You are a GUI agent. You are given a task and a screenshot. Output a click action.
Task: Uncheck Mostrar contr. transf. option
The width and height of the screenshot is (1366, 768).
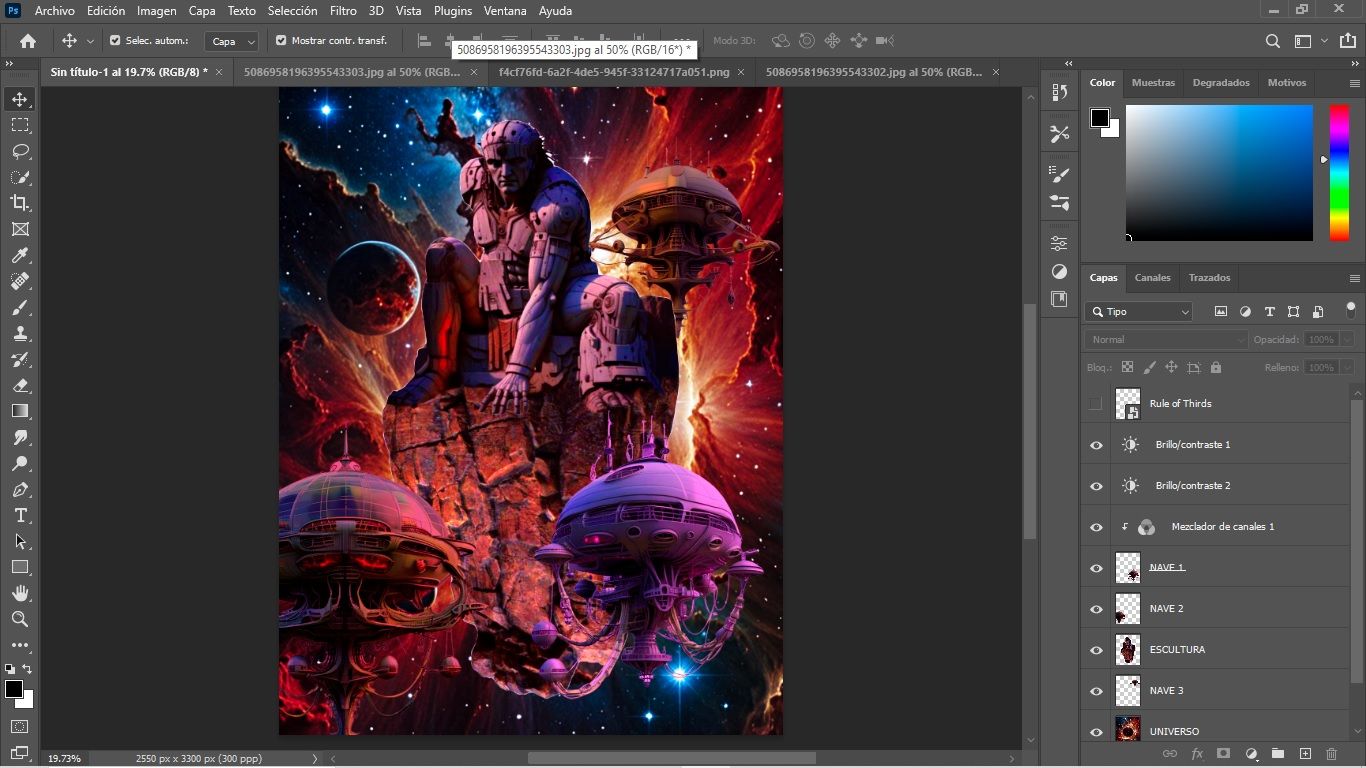tap(281, 41)
